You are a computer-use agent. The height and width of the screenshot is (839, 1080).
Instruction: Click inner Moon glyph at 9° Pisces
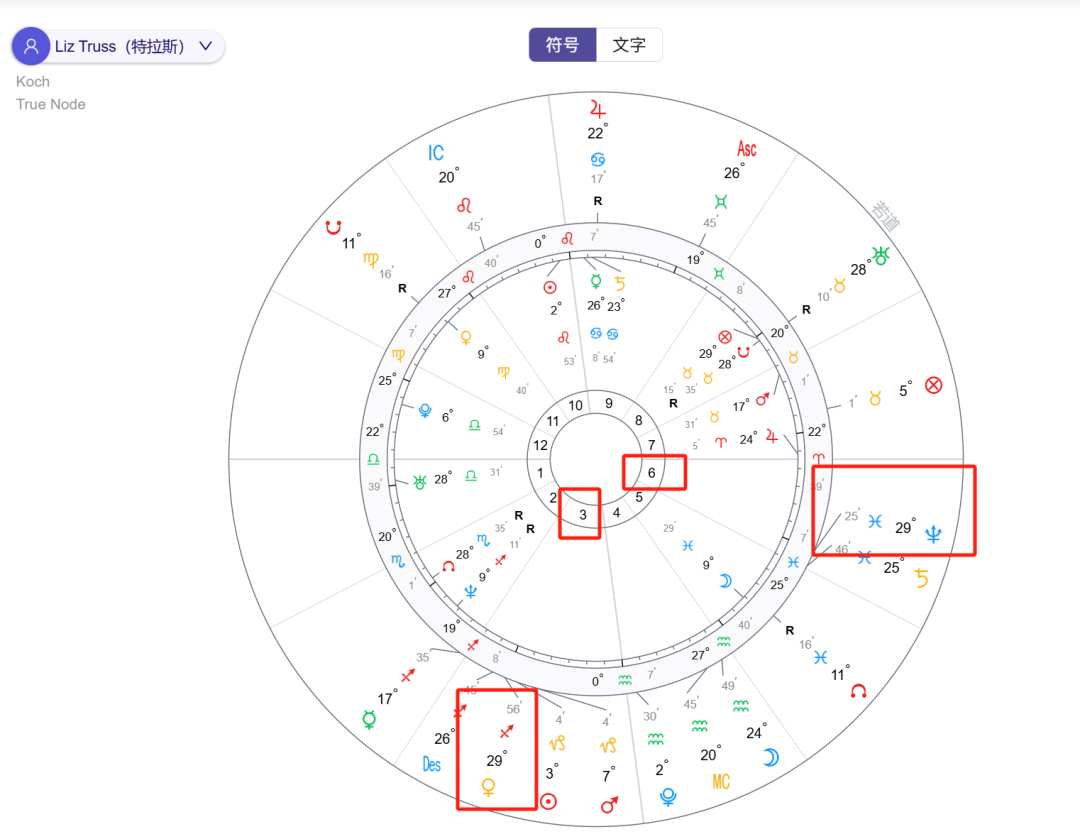[x=725, y=581]
